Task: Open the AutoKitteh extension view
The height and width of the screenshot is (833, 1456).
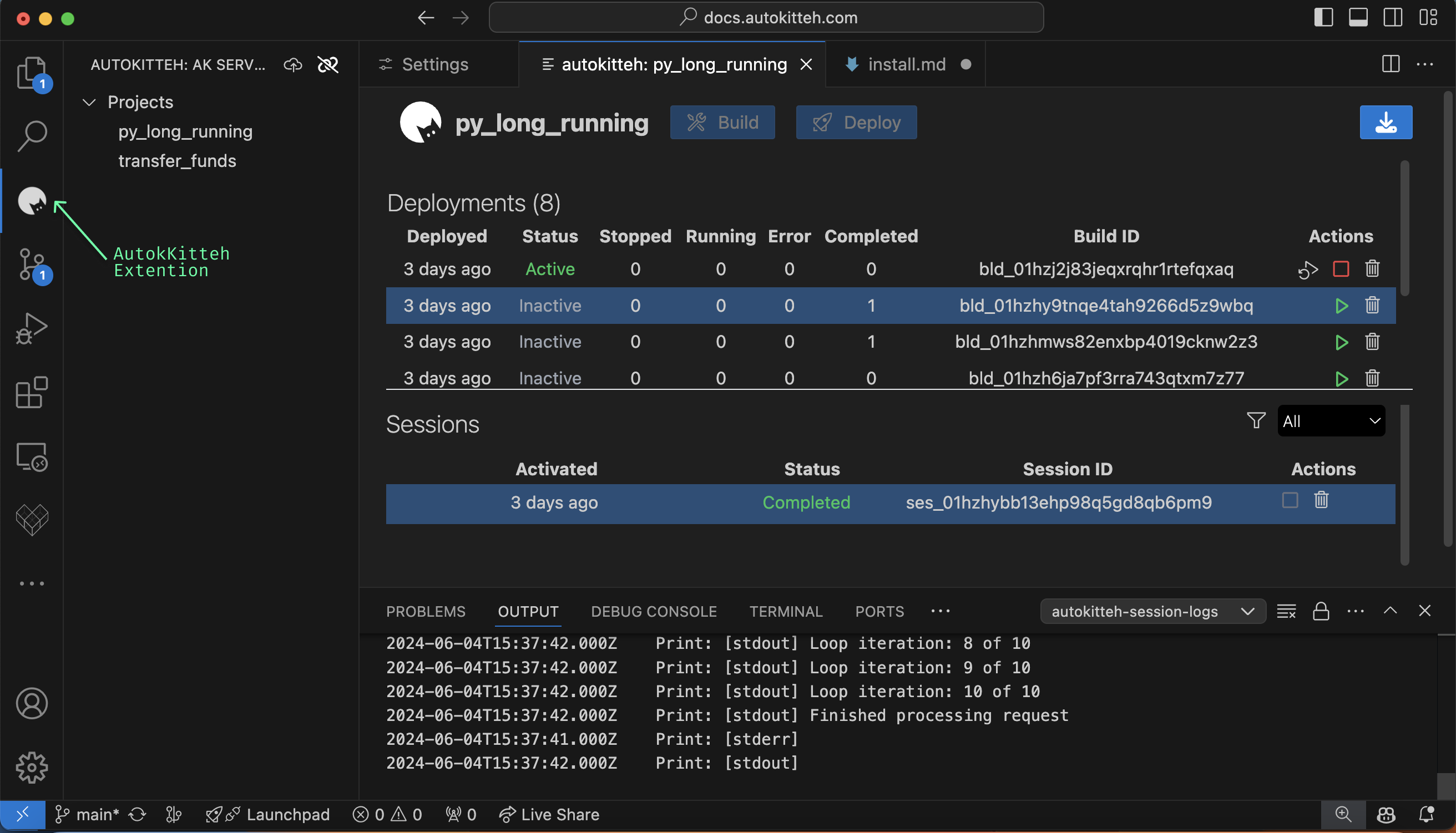Action: 32,201
